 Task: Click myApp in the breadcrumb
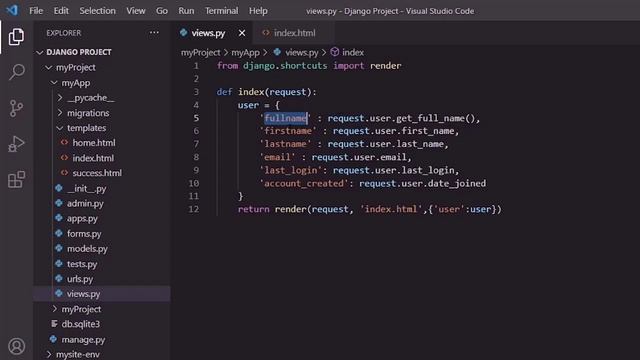point(245,52)
